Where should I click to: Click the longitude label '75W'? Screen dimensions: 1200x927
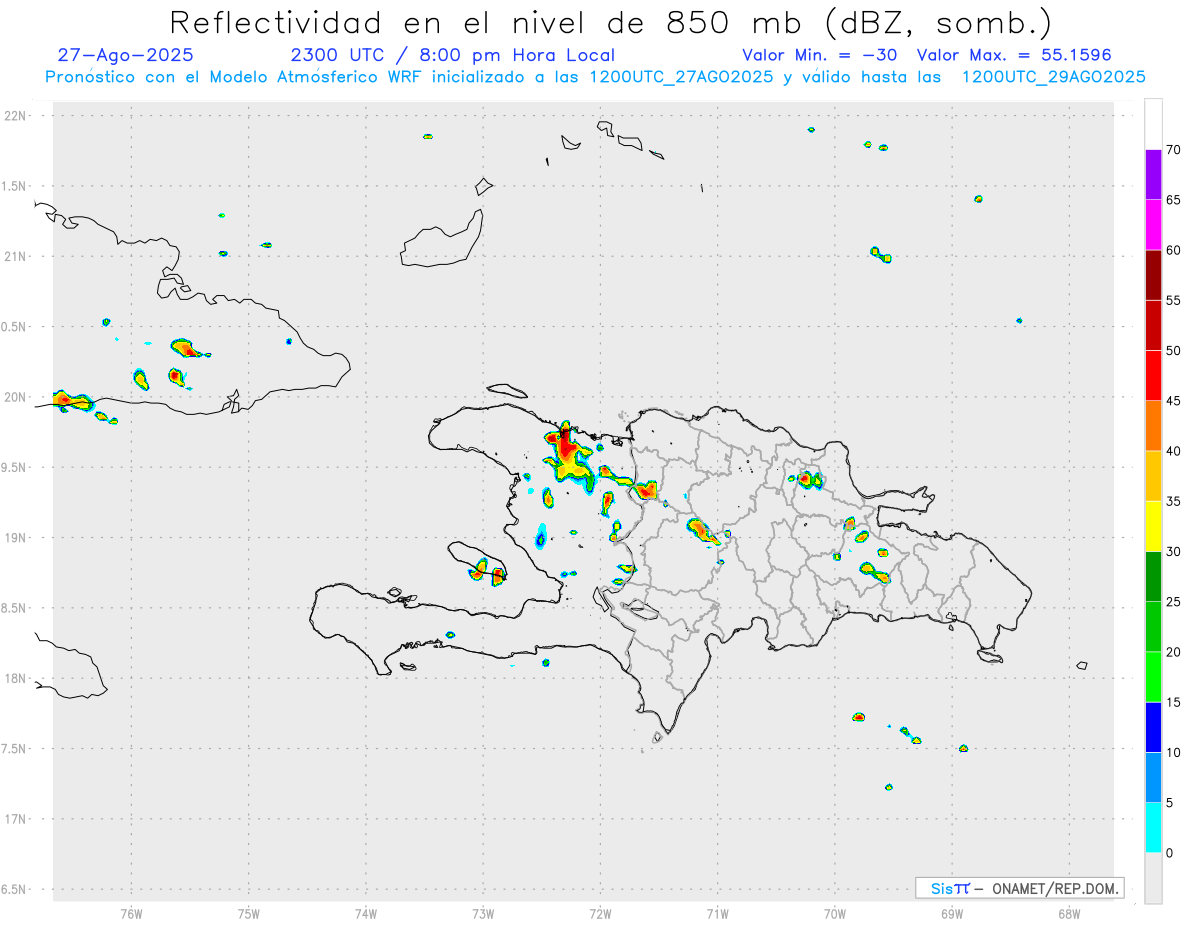tap(249, 914)
